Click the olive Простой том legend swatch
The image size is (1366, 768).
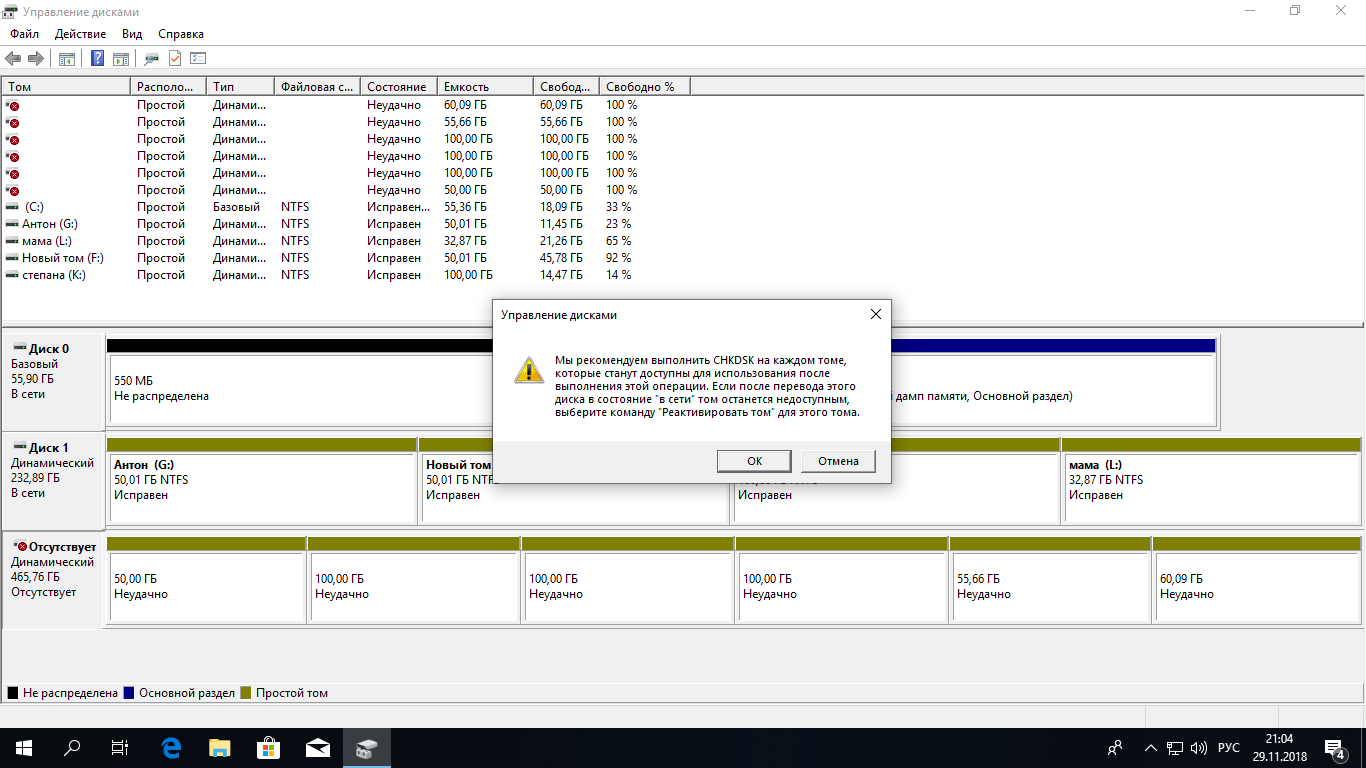(x=246, y=693)
